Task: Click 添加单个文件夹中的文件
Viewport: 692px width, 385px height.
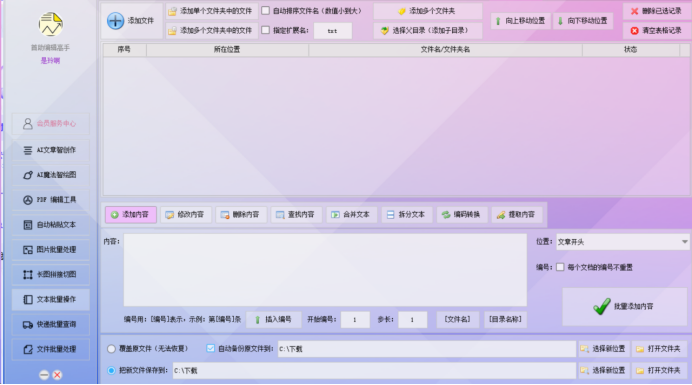Action: pos(211,11)
